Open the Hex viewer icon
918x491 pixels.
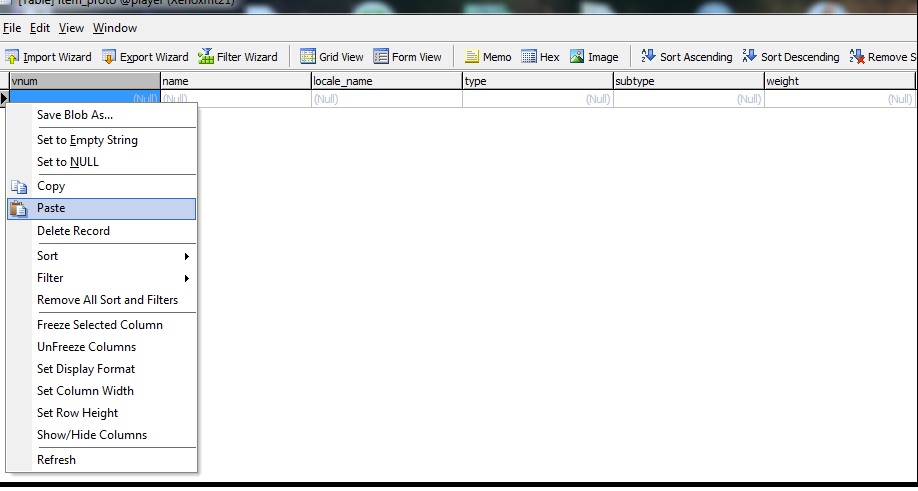(x=529, y=57)
